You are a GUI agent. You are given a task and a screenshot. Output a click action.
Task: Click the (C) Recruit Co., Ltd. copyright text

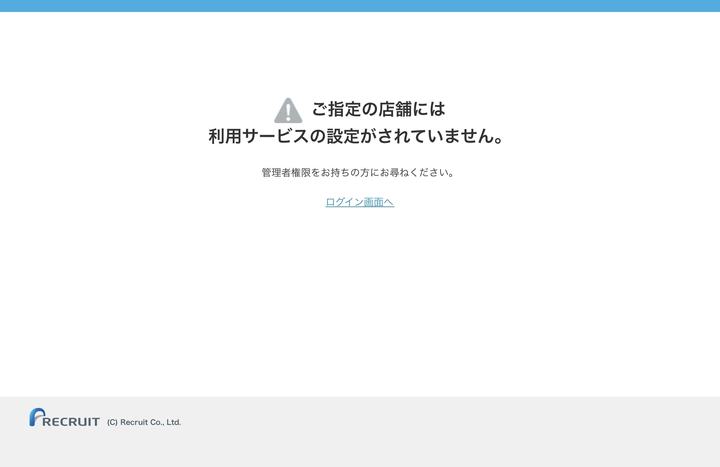pyautogui.click(x=144, y=422)
